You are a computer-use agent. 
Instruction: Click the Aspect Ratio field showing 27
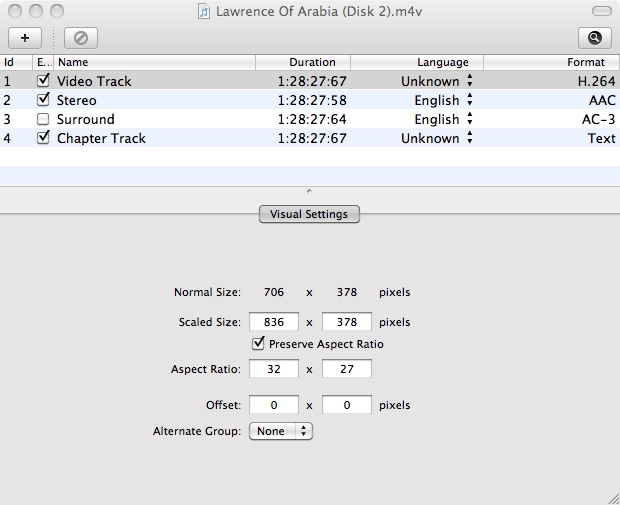point(347,369)
